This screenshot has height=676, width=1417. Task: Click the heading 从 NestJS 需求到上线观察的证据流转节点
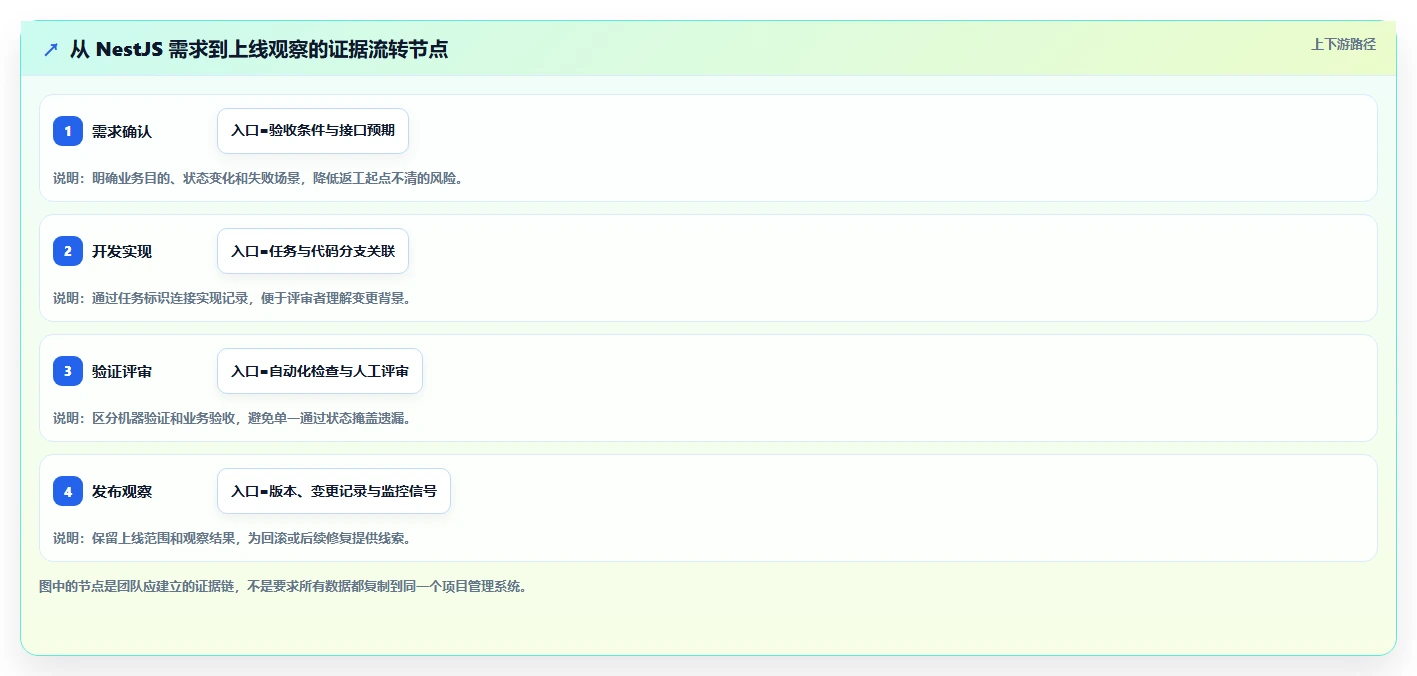pyautogui.click(x=259, y=49)
